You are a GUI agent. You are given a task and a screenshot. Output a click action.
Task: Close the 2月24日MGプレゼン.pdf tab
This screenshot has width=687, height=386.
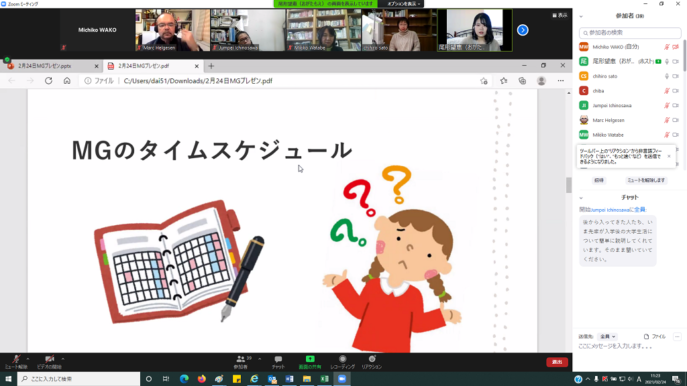click(196, 66)
